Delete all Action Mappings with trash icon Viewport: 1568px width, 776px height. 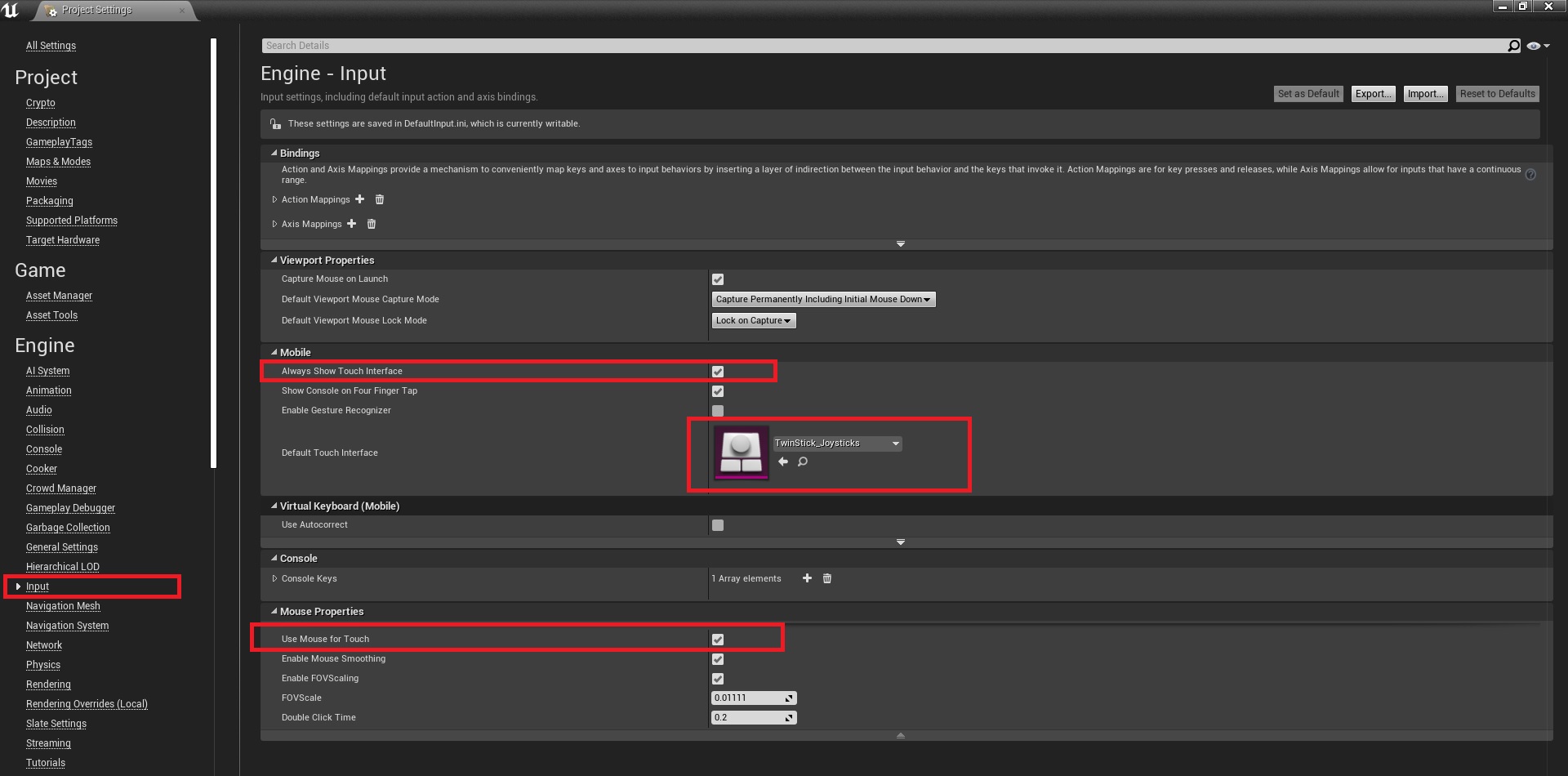click(380, 199)
